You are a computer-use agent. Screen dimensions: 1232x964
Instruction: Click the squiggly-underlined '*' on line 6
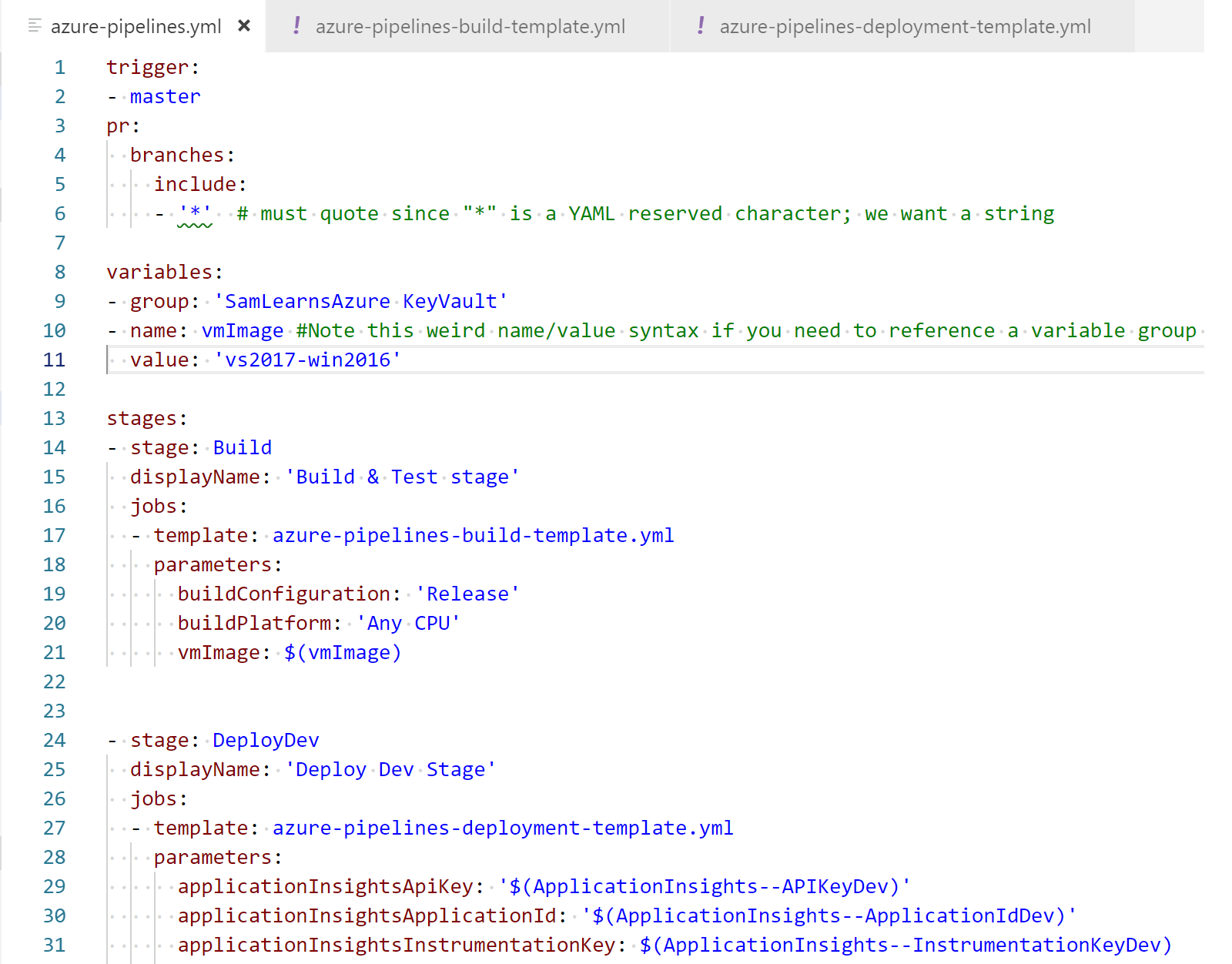point(195,214)
